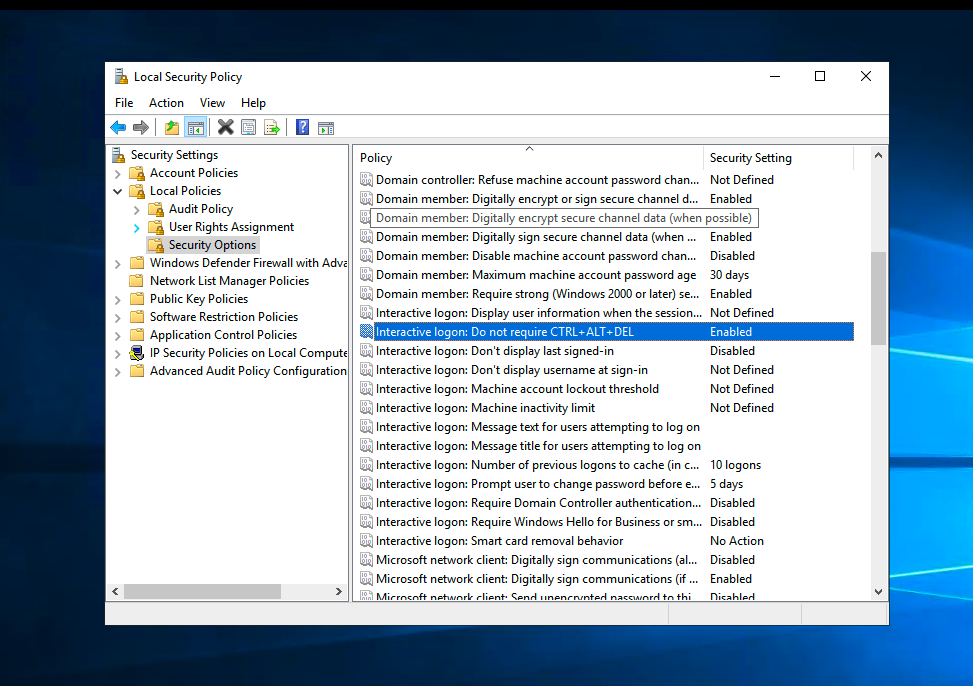973x686 pixels.
Task: Select the Interactive logon Machine inactivity limit policy
Action: (480, 407)
